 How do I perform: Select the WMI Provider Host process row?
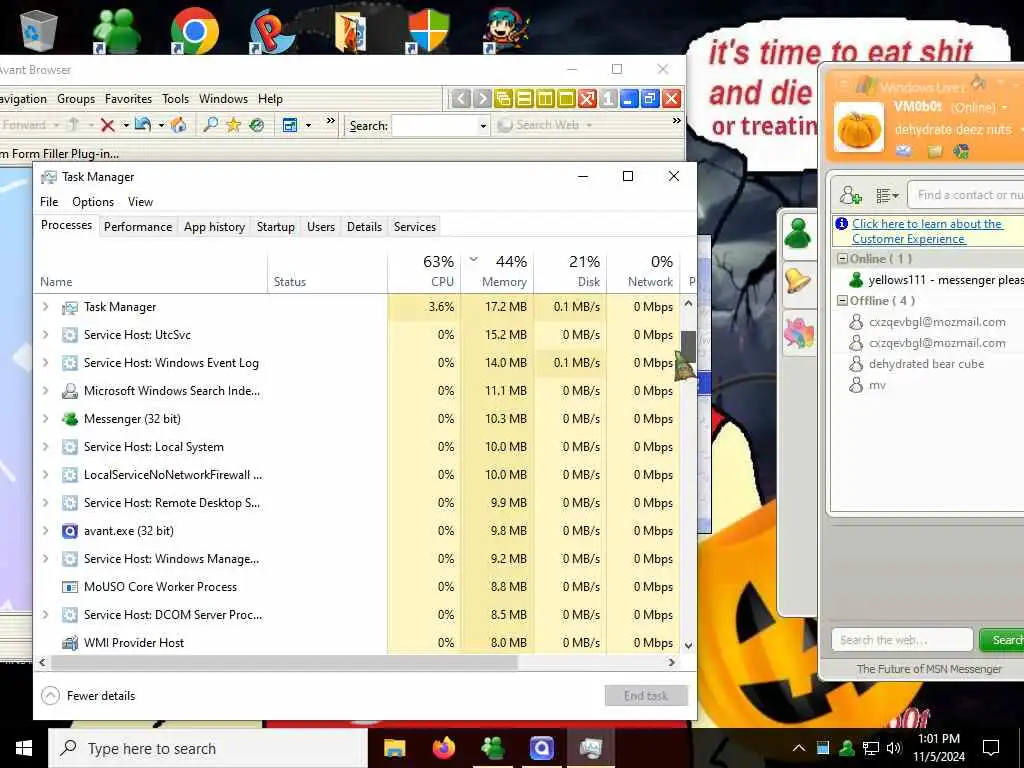pyautogui.click(x=357, y=643)
